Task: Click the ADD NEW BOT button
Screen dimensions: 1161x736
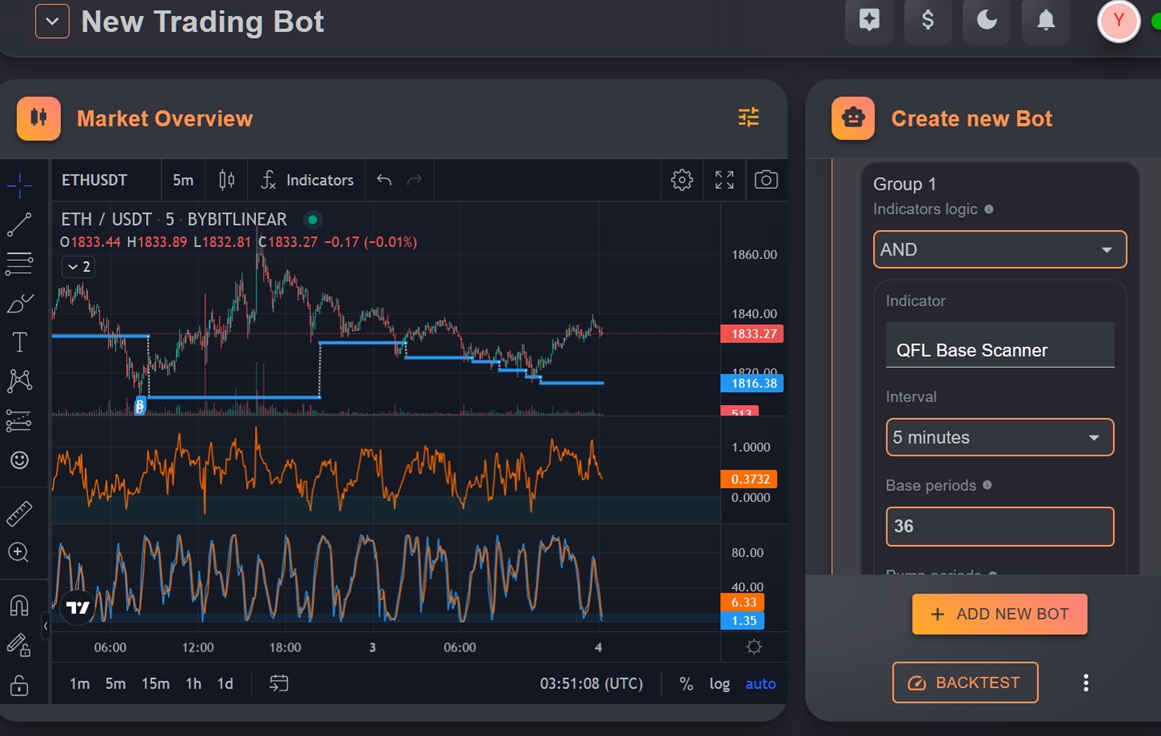Action: point(1000,614)
